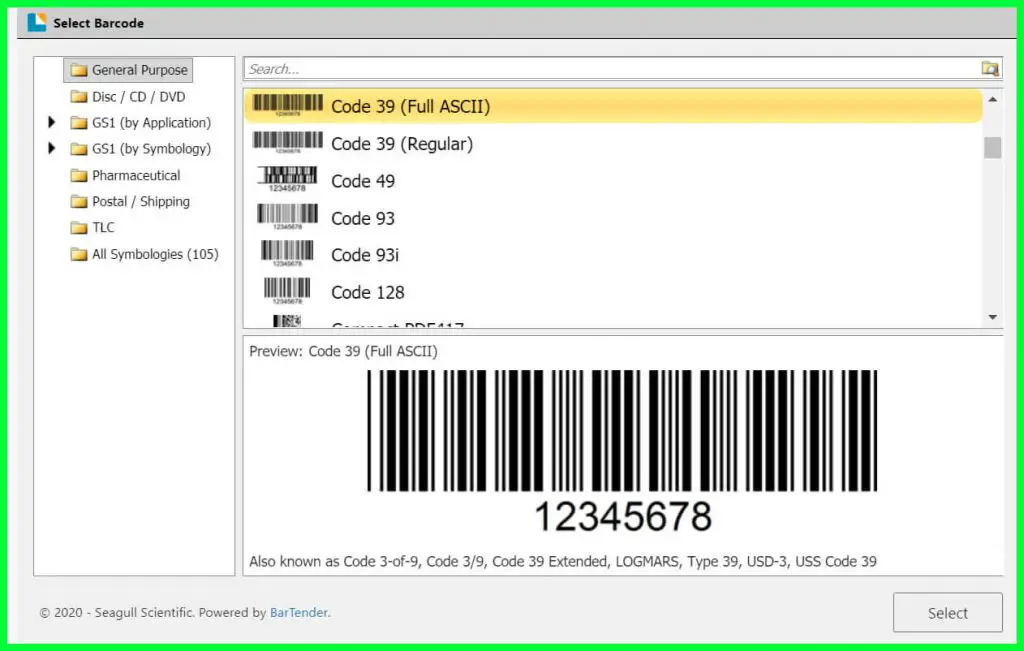Choose Code 39 (Regular) in the list
The width and height of the screenshot is (1024, 651).
[x=402, y=142]
